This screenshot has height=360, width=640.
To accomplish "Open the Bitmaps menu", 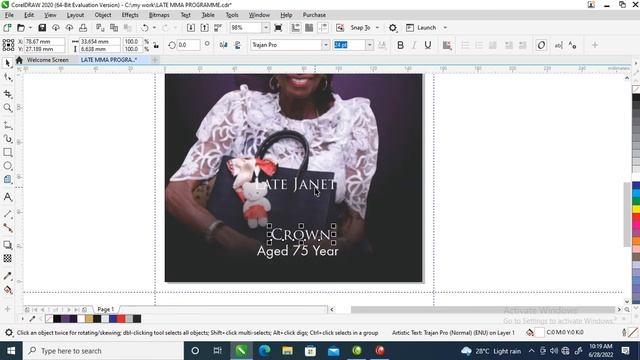I will (159, 15).
